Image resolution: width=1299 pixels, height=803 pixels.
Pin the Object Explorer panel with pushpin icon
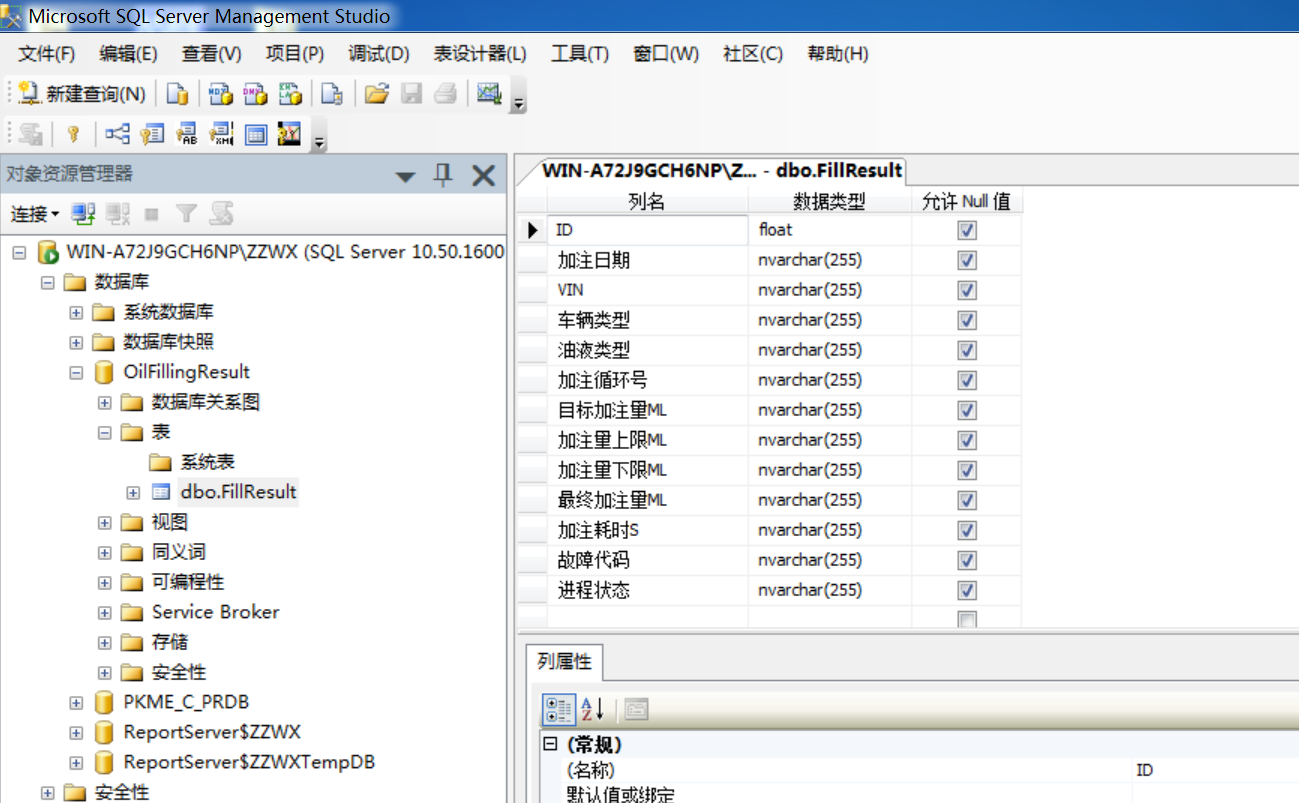pyautogui.click(x=443, y=176)
